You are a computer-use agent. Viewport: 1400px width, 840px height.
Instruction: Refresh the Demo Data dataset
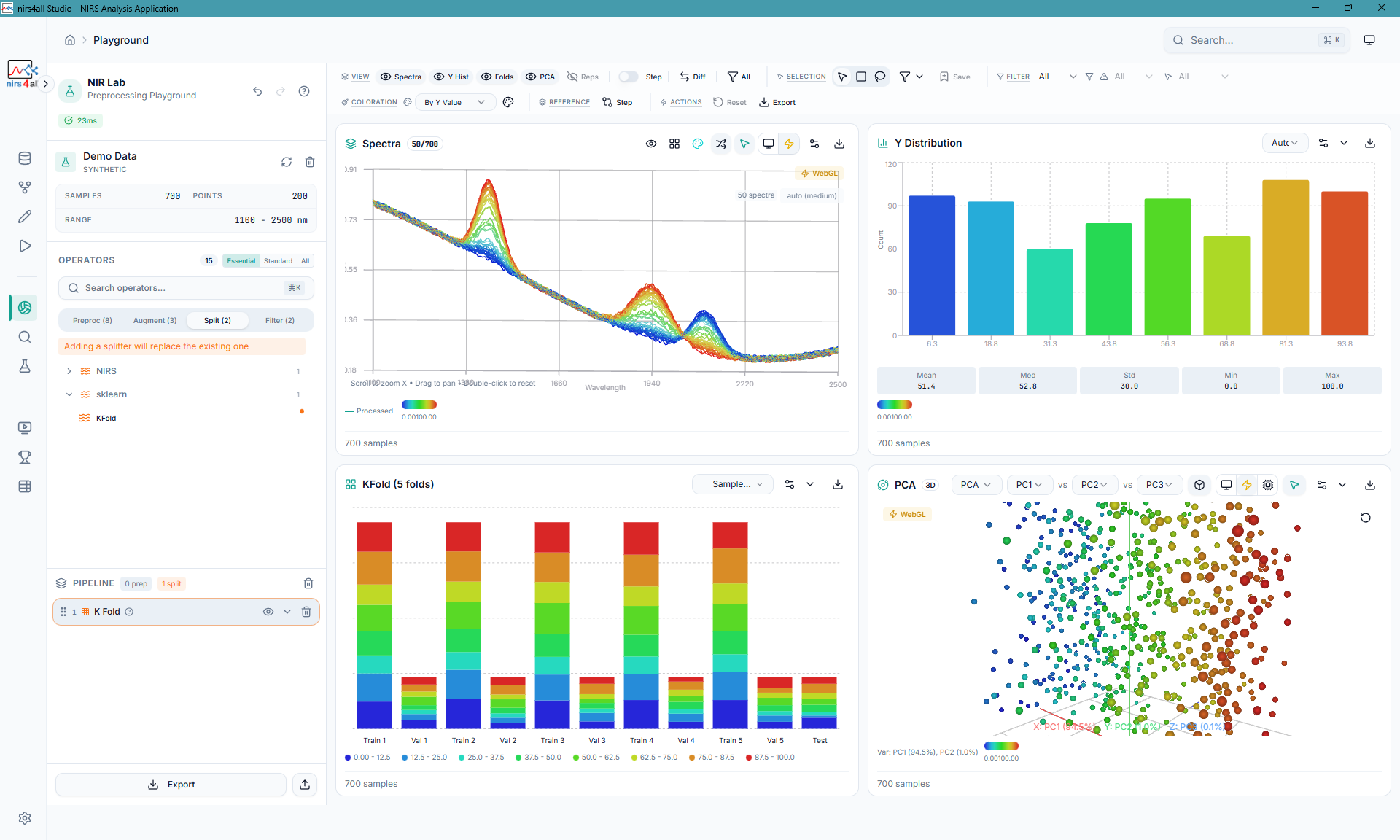[287, 162]
